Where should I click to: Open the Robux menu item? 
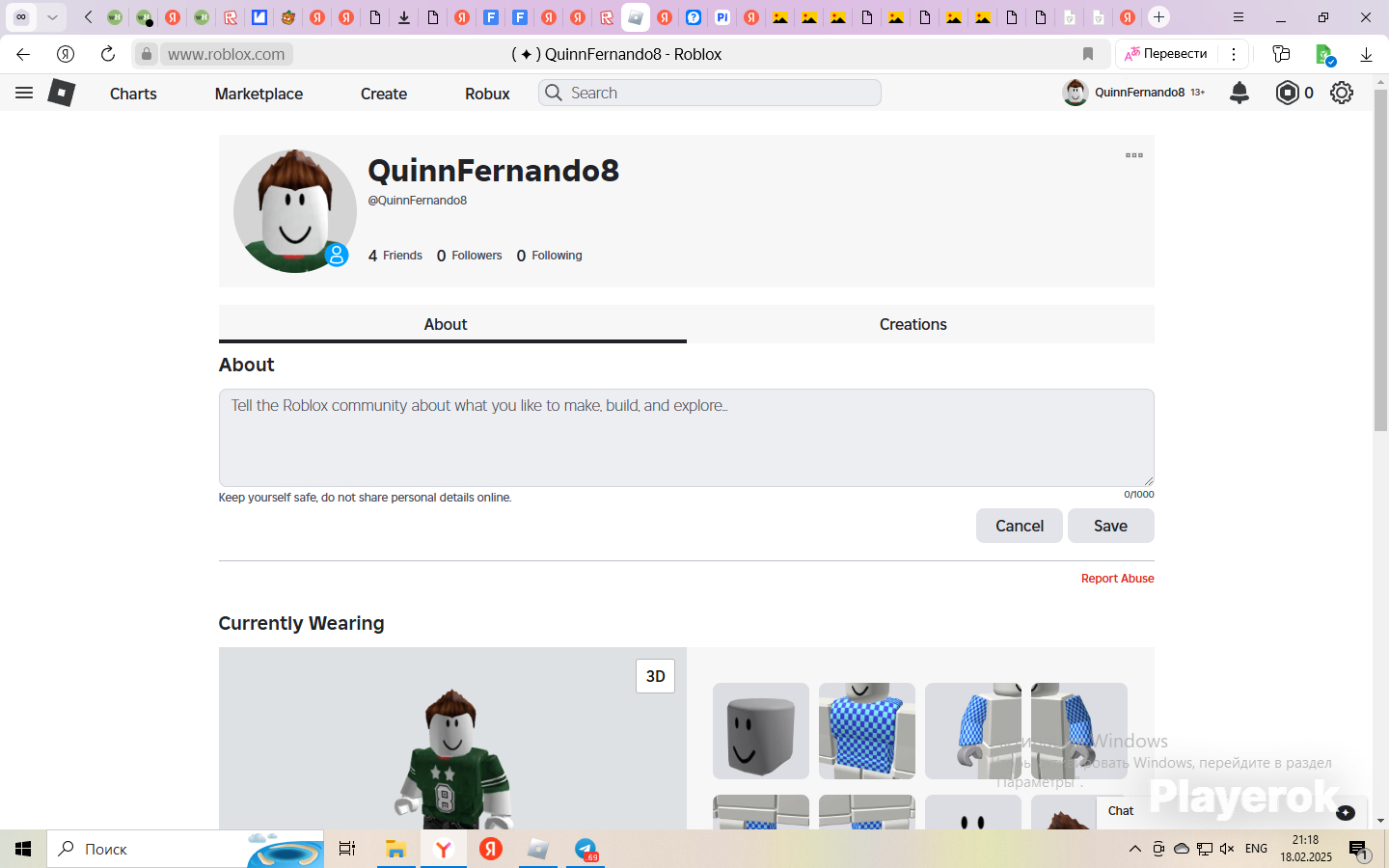pyautogui.click(x=487, y=94)
